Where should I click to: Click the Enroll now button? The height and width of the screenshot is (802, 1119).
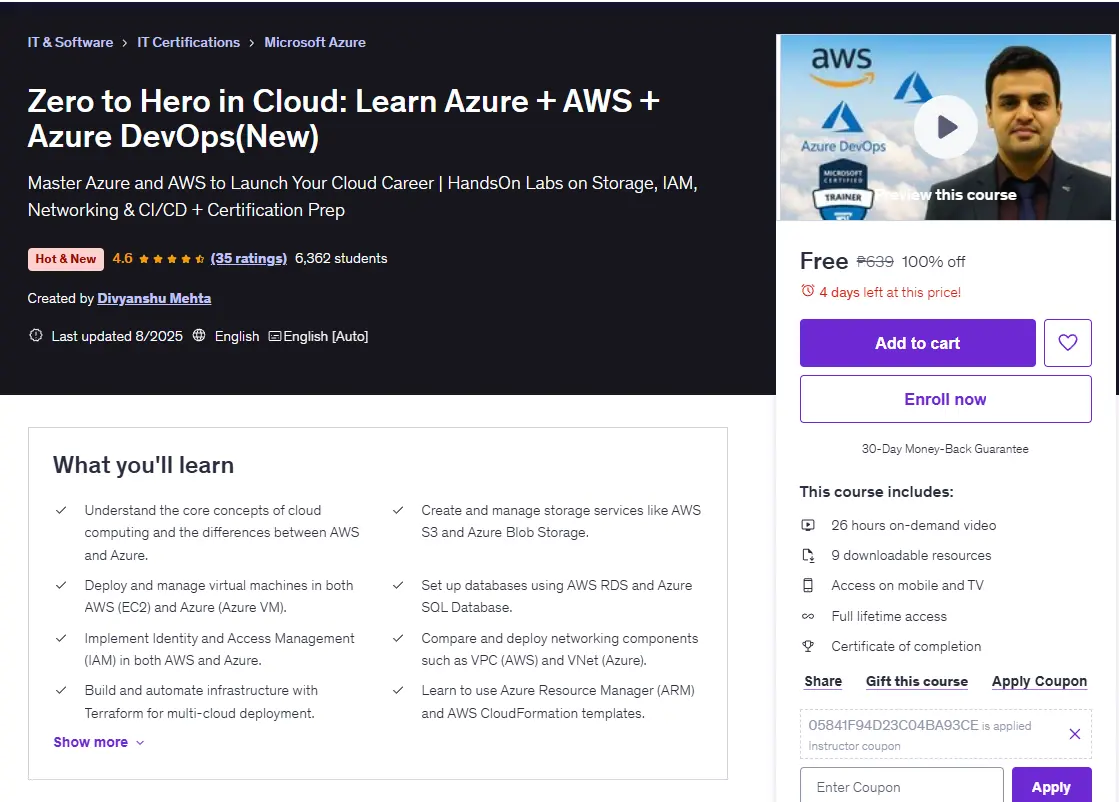point(946,399)
